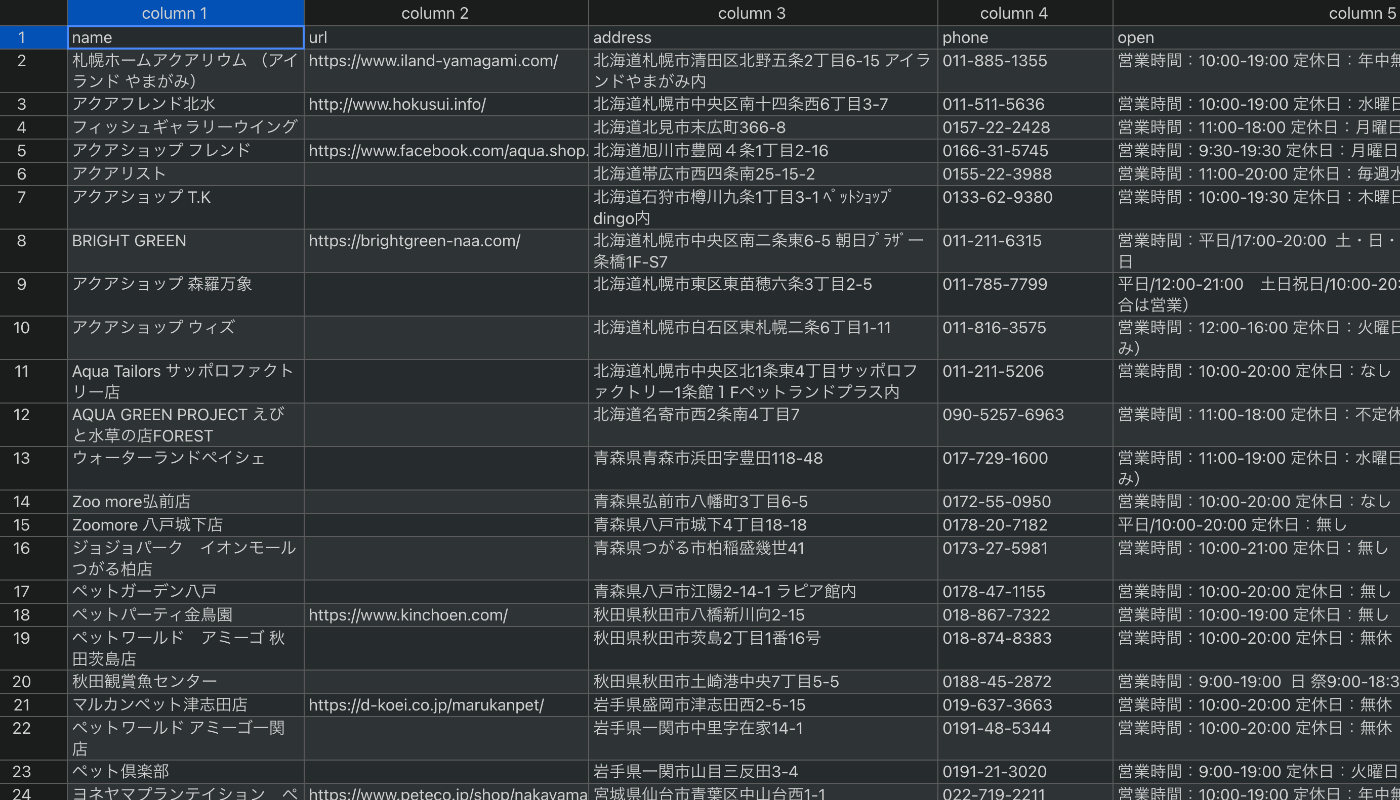Image resolution: width=1400 pixels, height=800 pixels.
Task: Select the 'フィッシュギャラリーウイング' name cell
Action: (x=186, y=128)
